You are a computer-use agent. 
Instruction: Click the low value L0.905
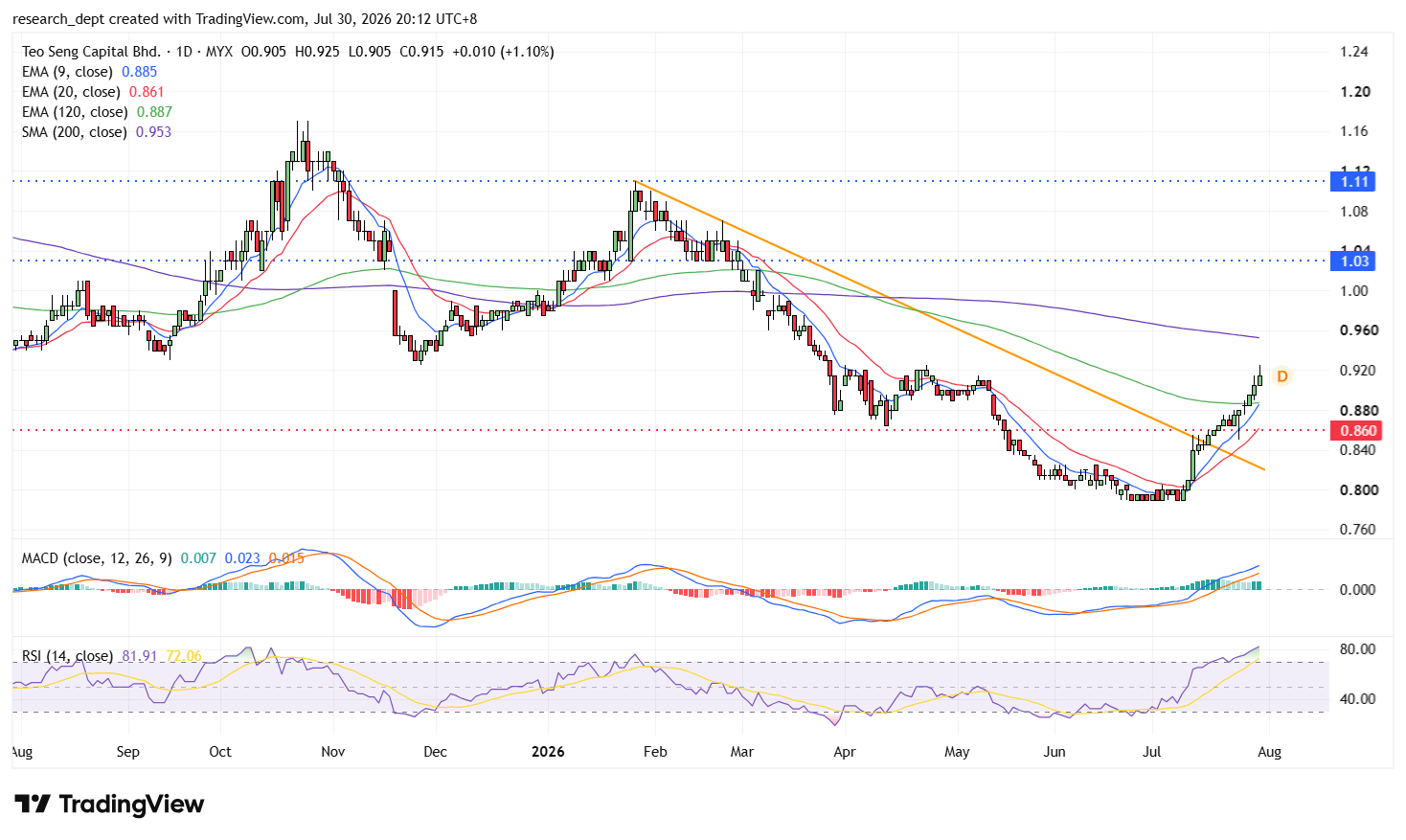coord(370,52)
